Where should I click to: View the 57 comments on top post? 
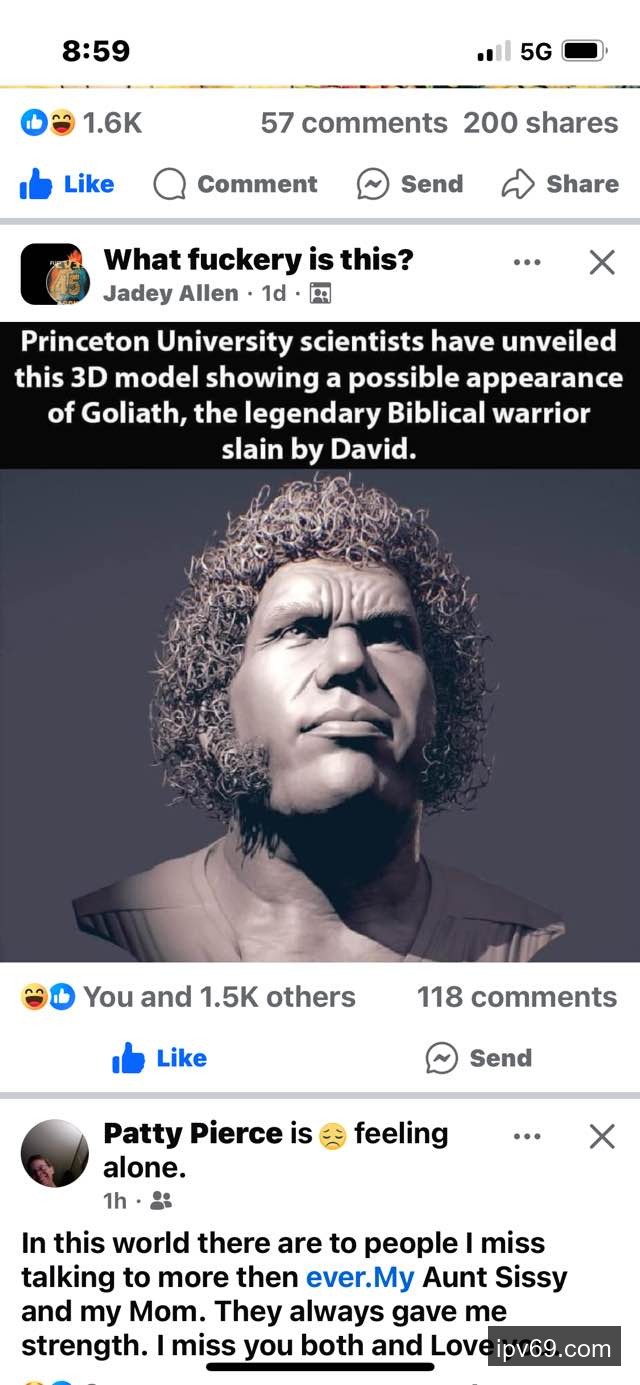pyautogui.click(x=354, y=123)
